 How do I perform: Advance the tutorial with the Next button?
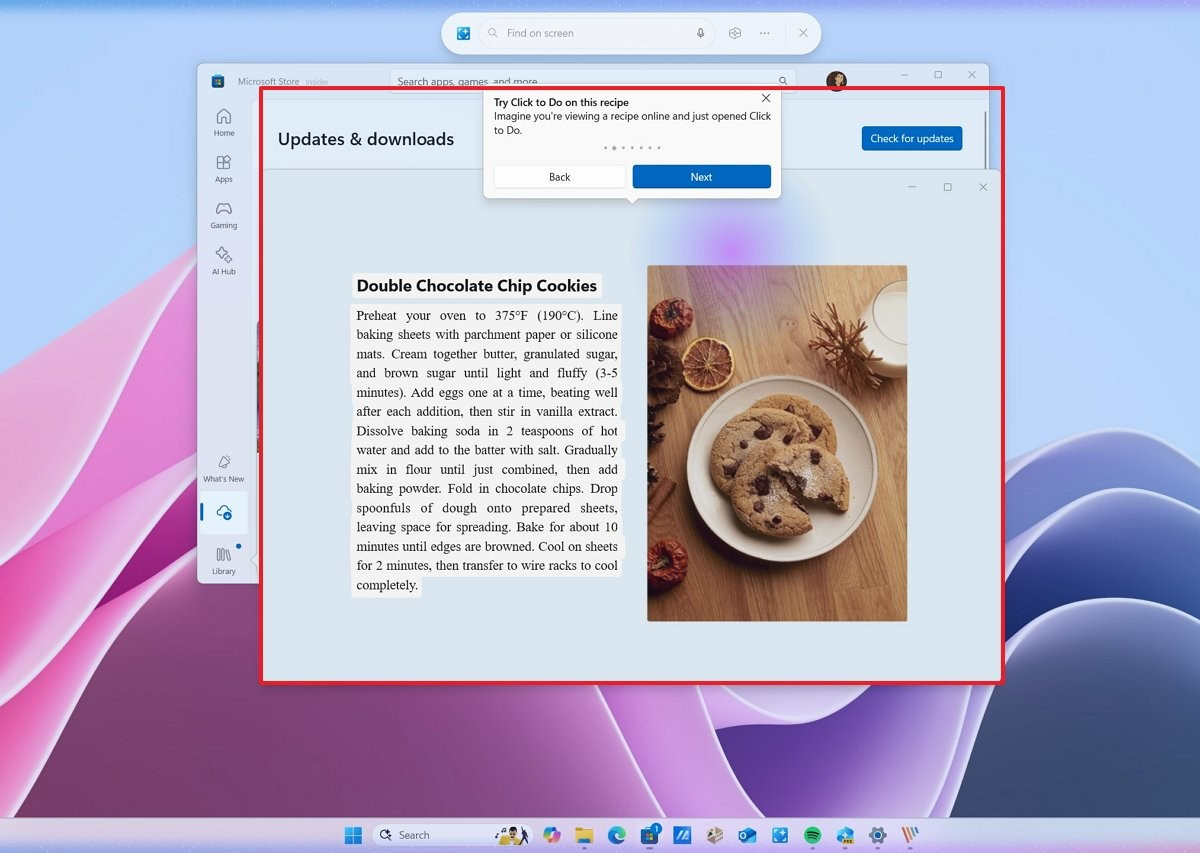[701, 176]
